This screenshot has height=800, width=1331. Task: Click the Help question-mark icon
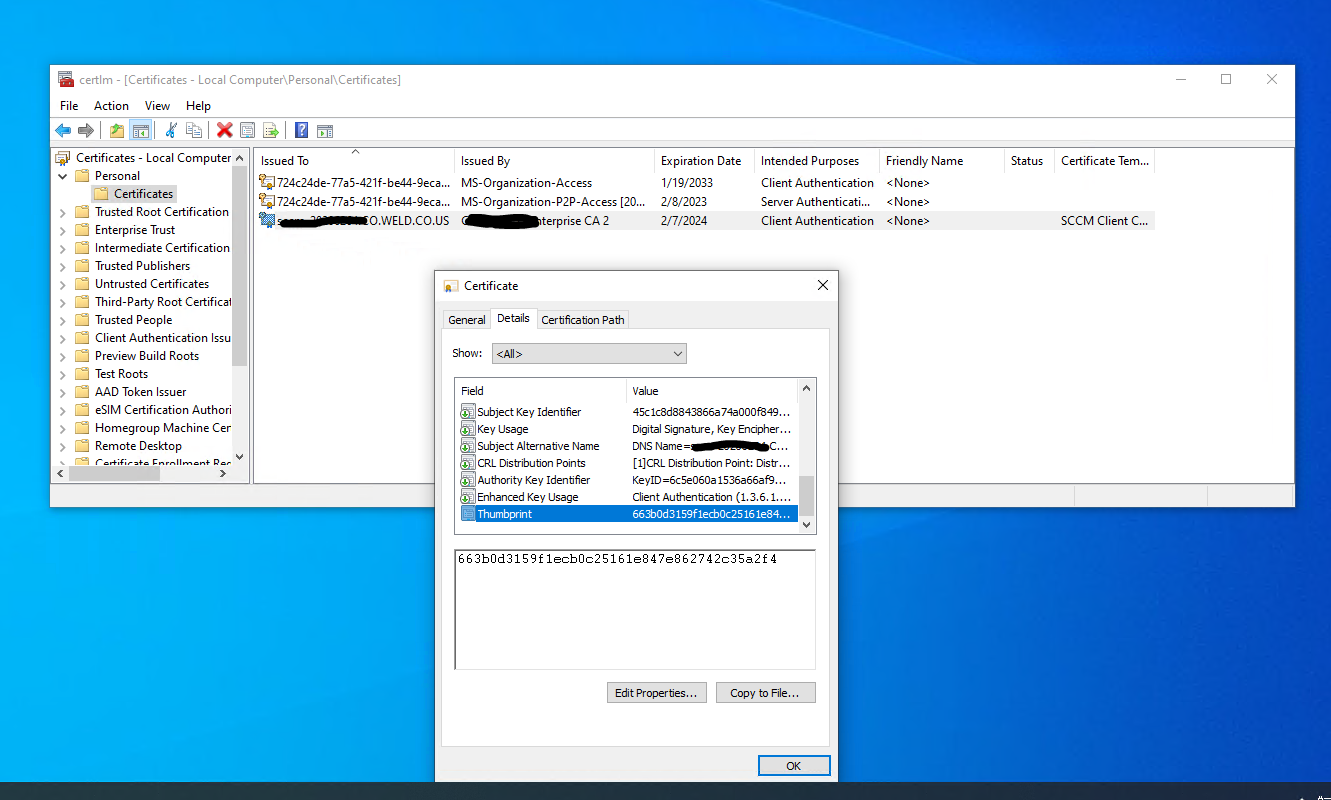pyautogui.click(x=301, y=130)
